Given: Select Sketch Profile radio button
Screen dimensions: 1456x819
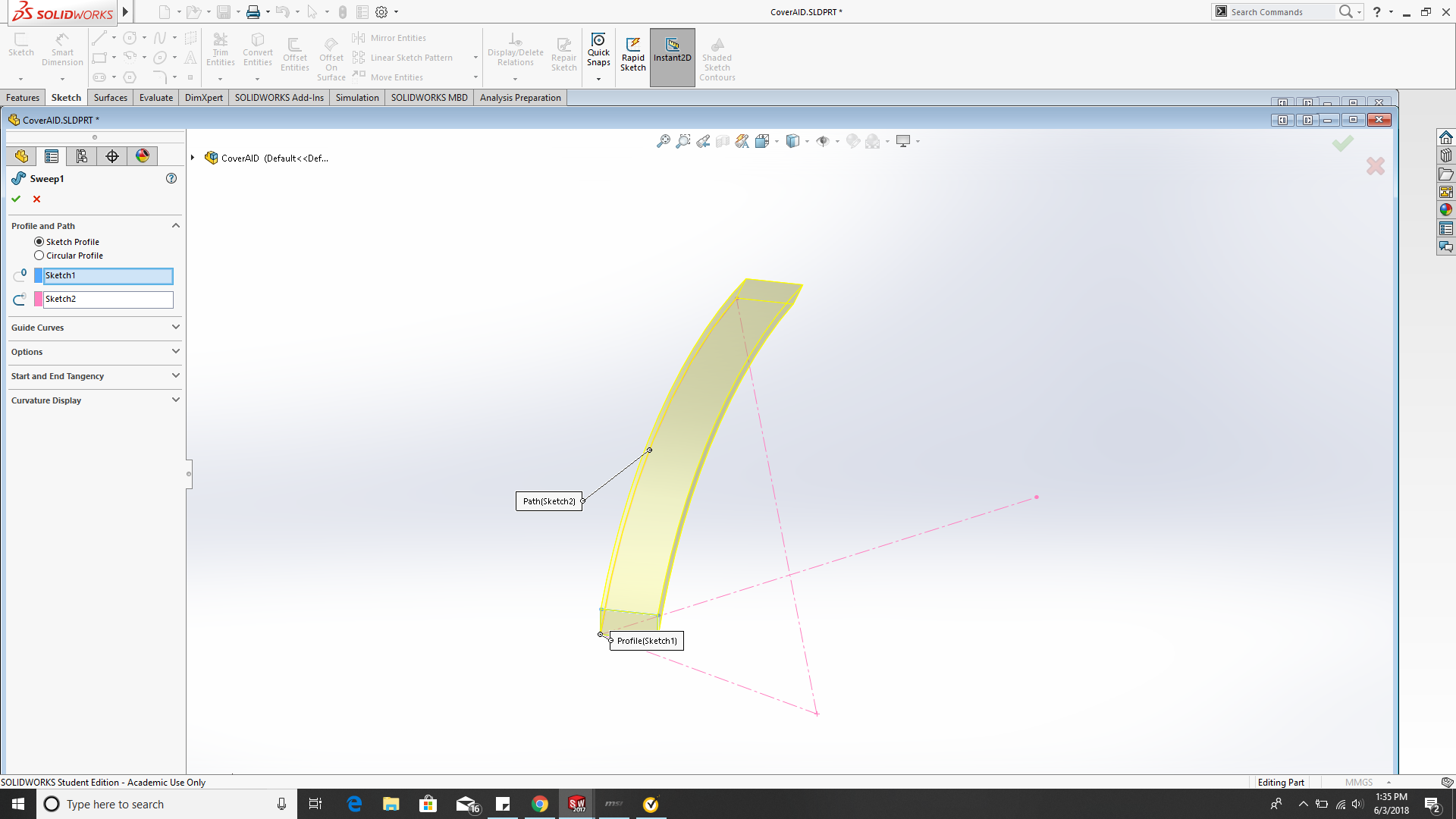Looking at the screenshot, I should (39, 242).
